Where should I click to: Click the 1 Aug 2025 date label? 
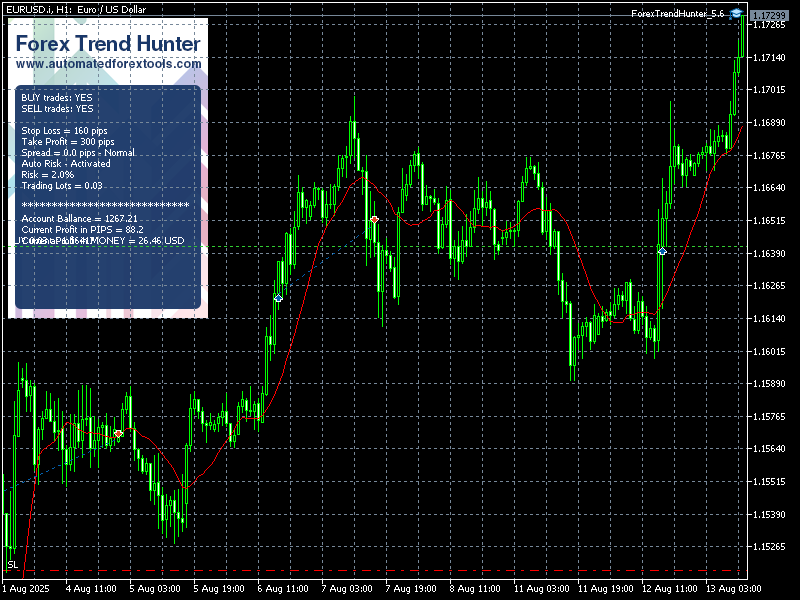pos(26,589)
